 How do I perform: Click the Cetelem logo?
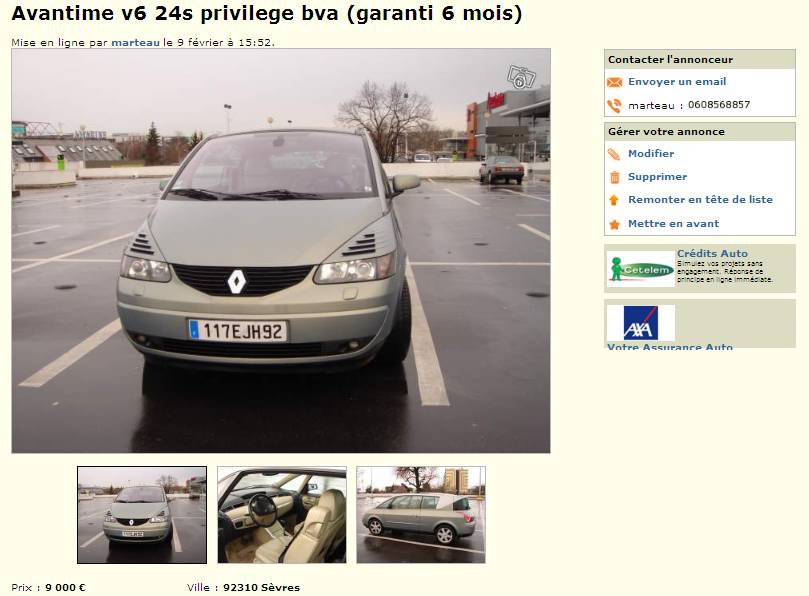641,269
